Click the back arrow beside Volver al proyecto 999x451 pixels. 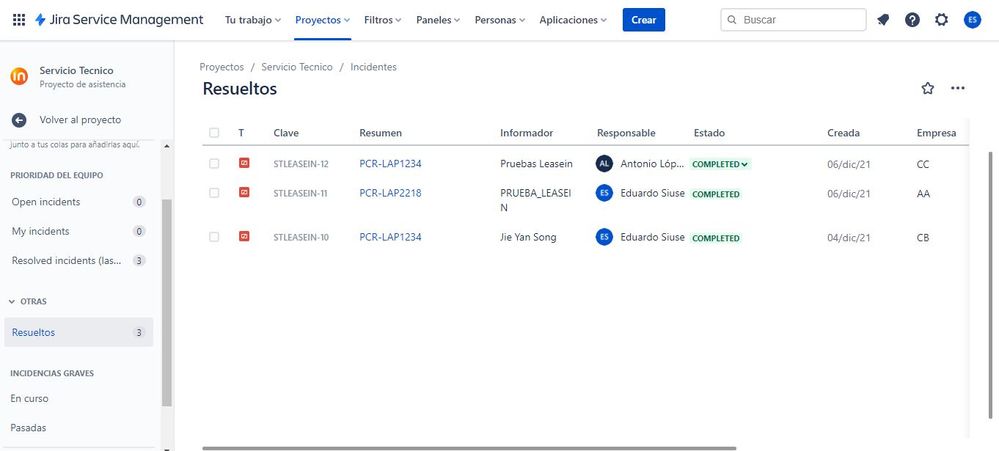click(19, 120)
